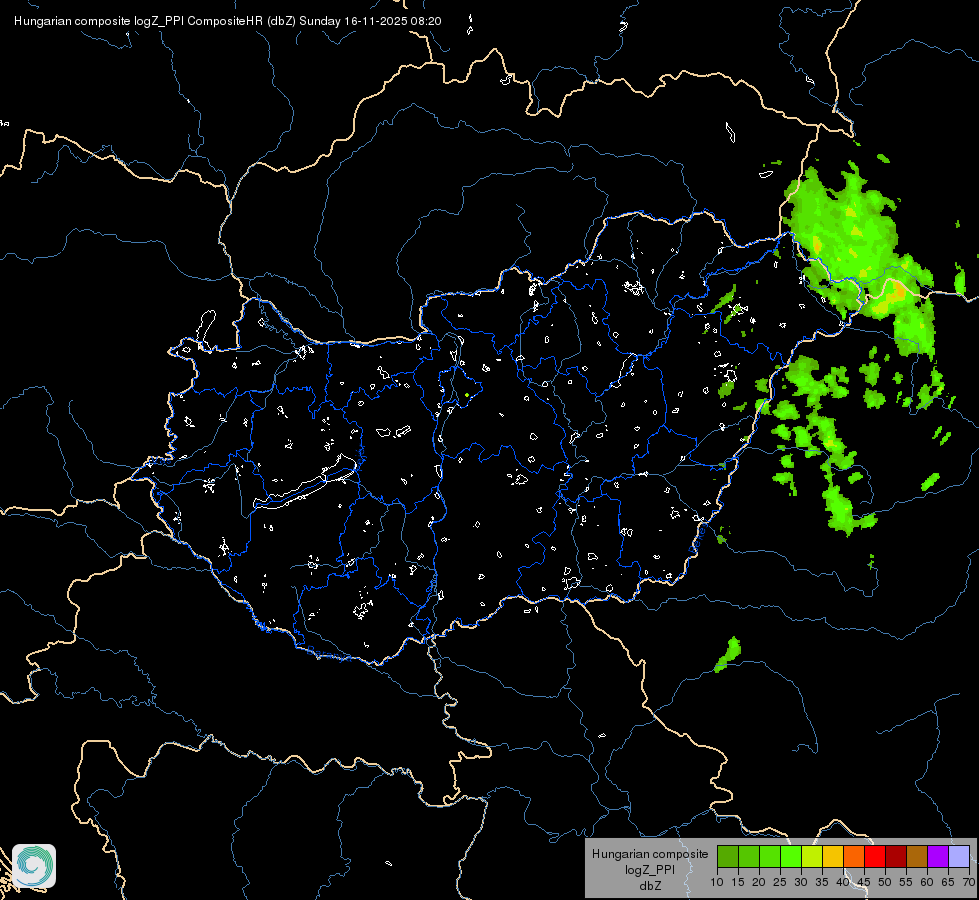This screenshot has height=900, width=979.
Task: Click the 25-30 dBZ bright green swatch
Action: click(791, 856)
